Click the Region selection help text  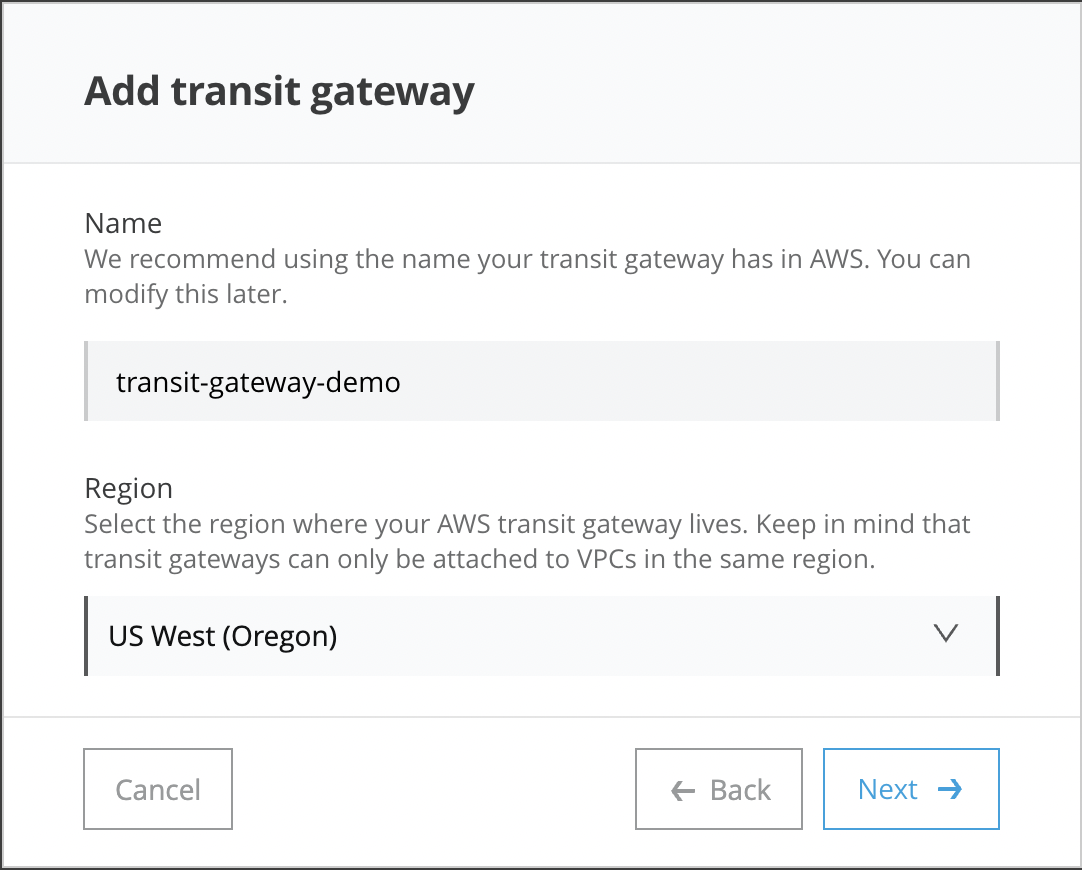click(x=527, y=525)
